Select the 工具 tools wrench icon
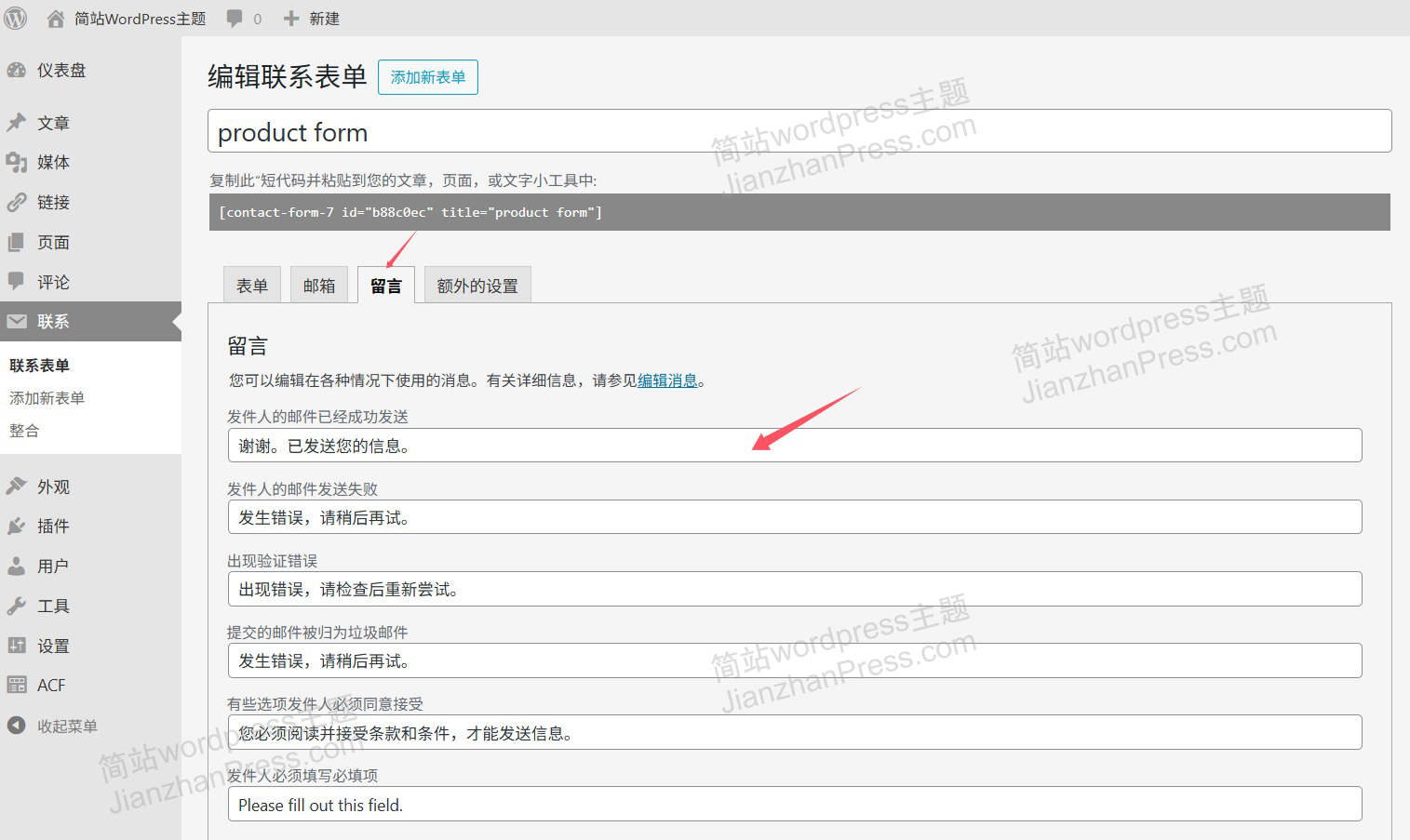 point(18,605)
